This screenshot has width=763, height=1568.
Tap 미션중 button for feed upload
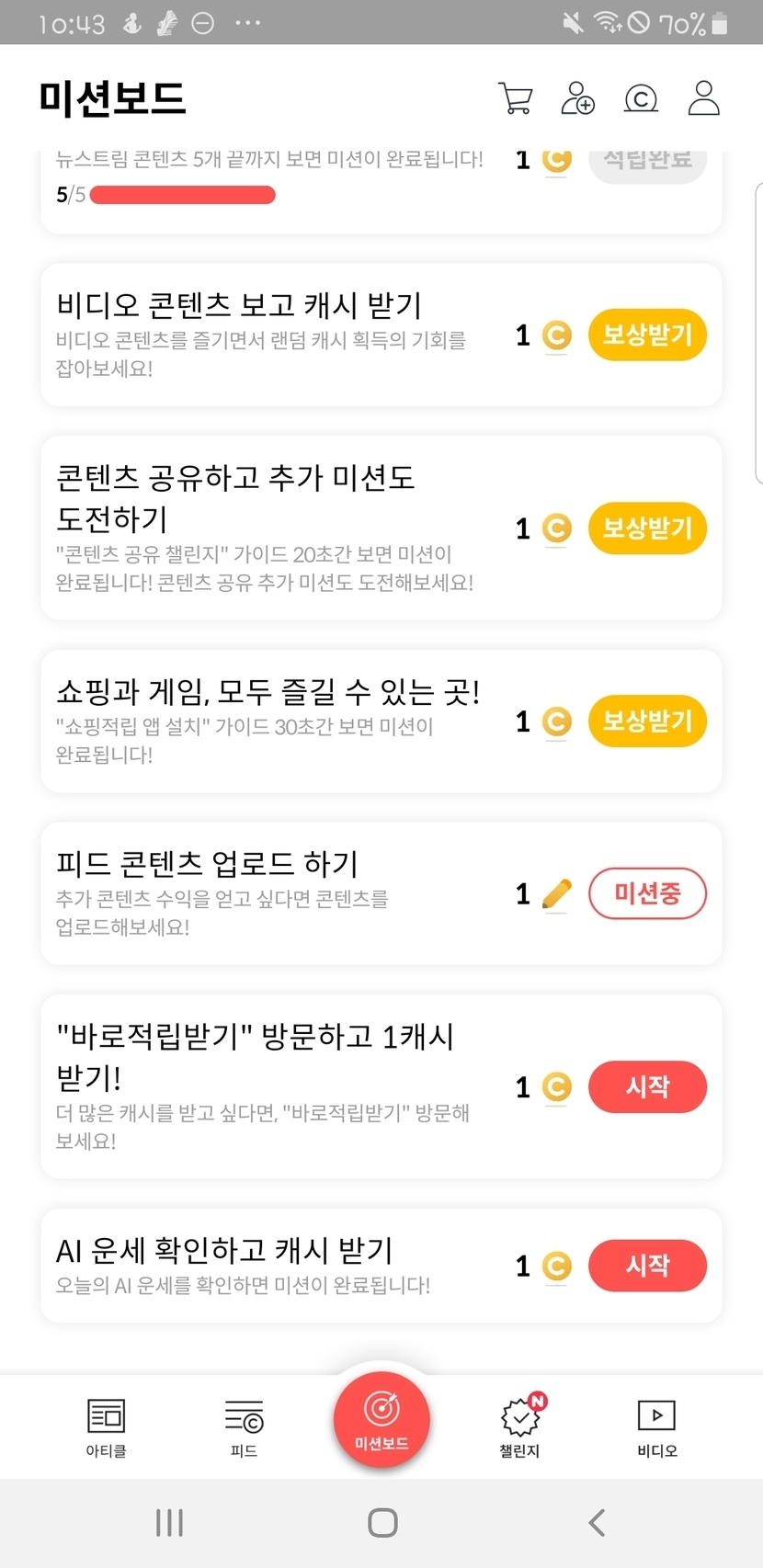pos(647,893)
